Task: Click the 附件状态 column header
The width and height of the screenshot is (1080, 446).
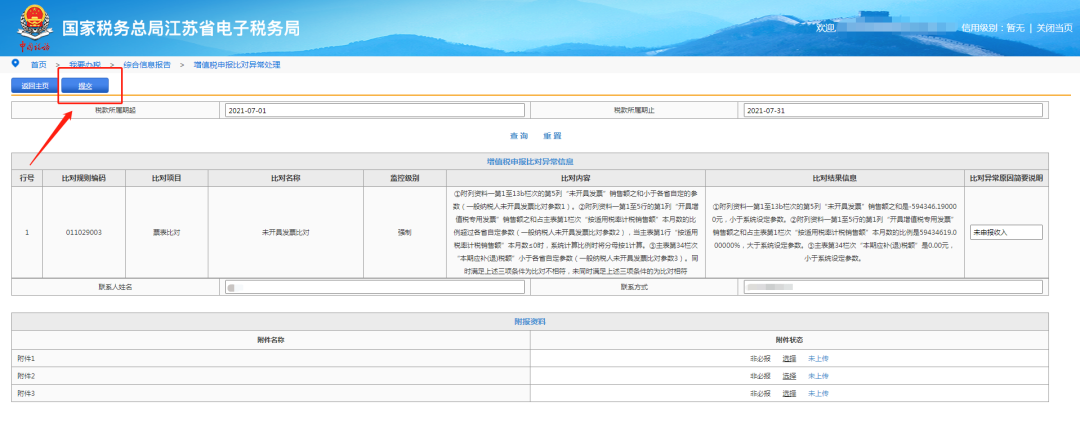Action: [789, 340]
